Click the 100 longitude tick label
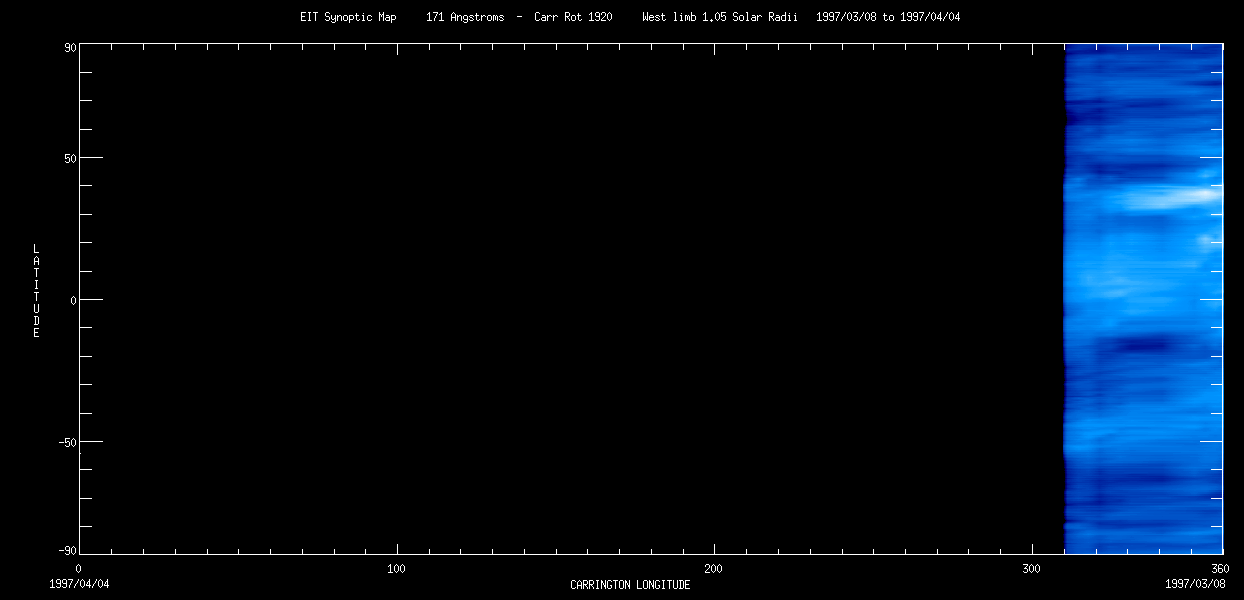 pyautogui.click(x=396, y=569)
